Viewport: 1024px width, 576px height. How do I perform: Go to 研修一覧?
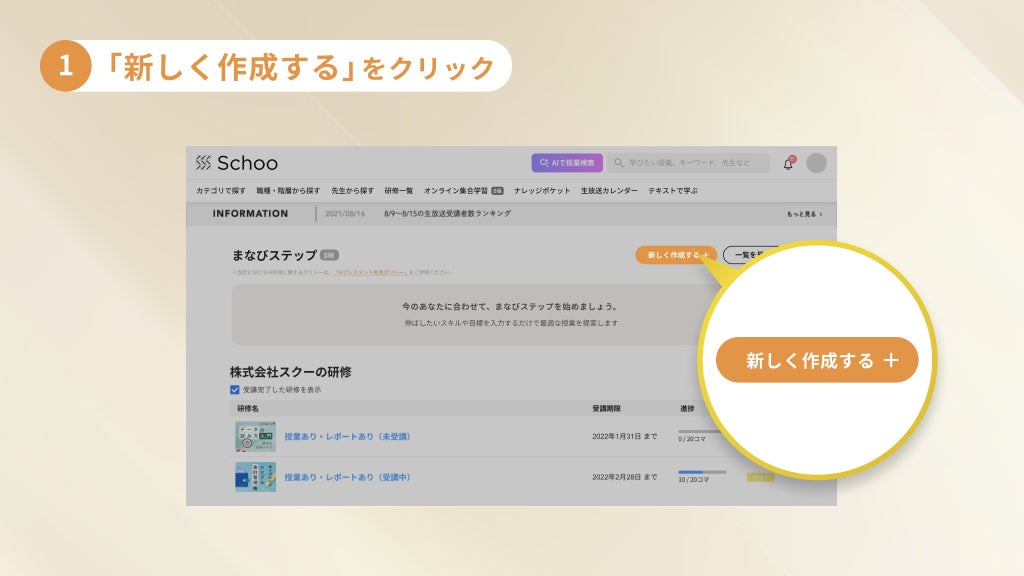click(x=398, y=191)
